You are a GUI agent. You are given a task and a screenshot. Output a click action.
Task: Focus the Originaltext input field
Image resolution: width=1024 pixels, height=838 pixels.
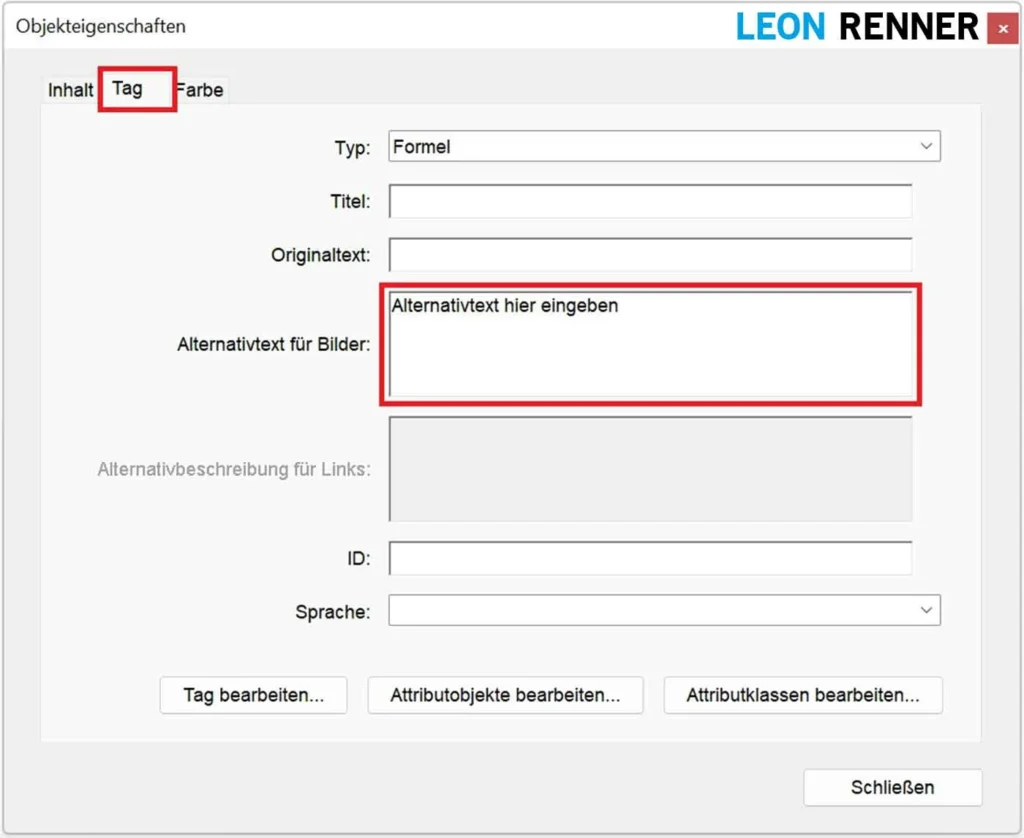[x=650, y=255]
